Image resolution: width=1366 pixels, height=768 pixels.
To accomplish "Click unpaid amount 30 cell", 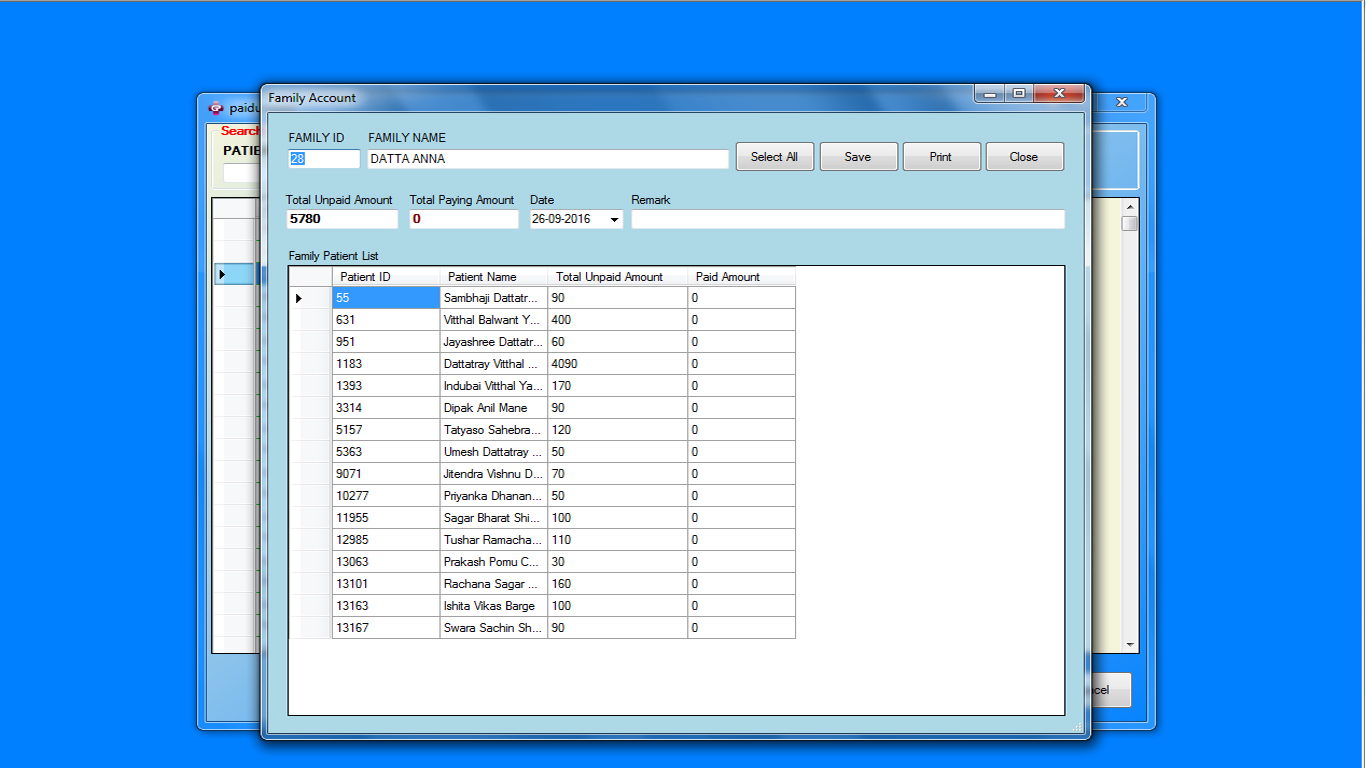I will (x=618, y=562).
